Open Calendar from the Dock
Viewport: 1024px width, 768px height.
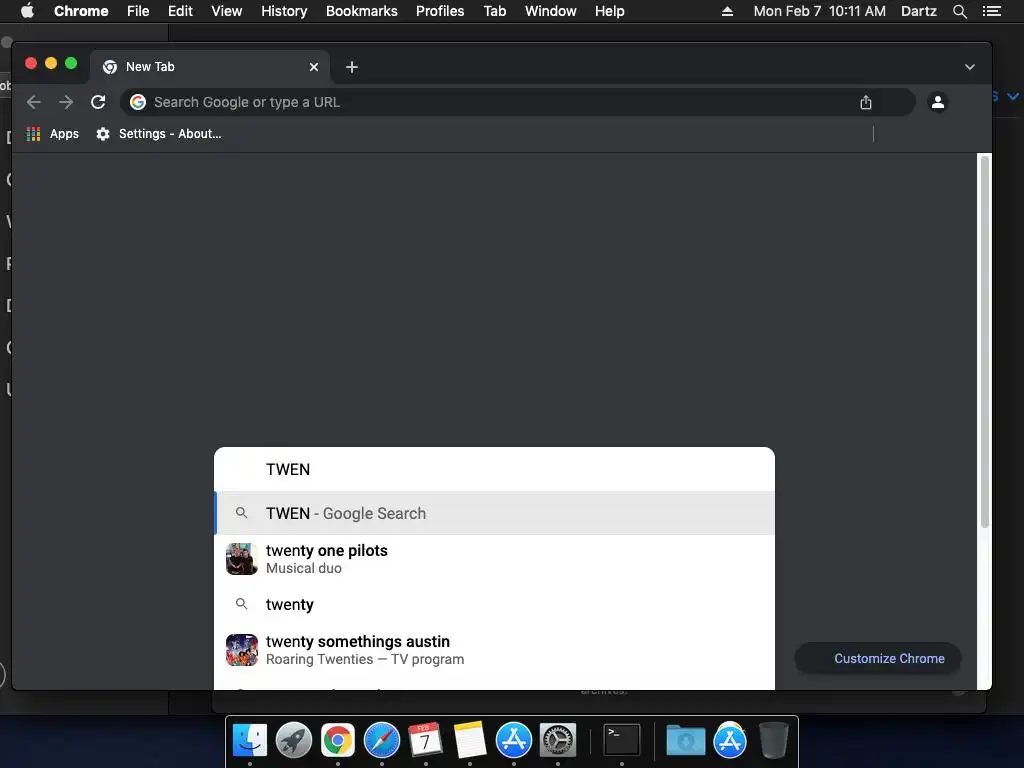tap(425, 740)
